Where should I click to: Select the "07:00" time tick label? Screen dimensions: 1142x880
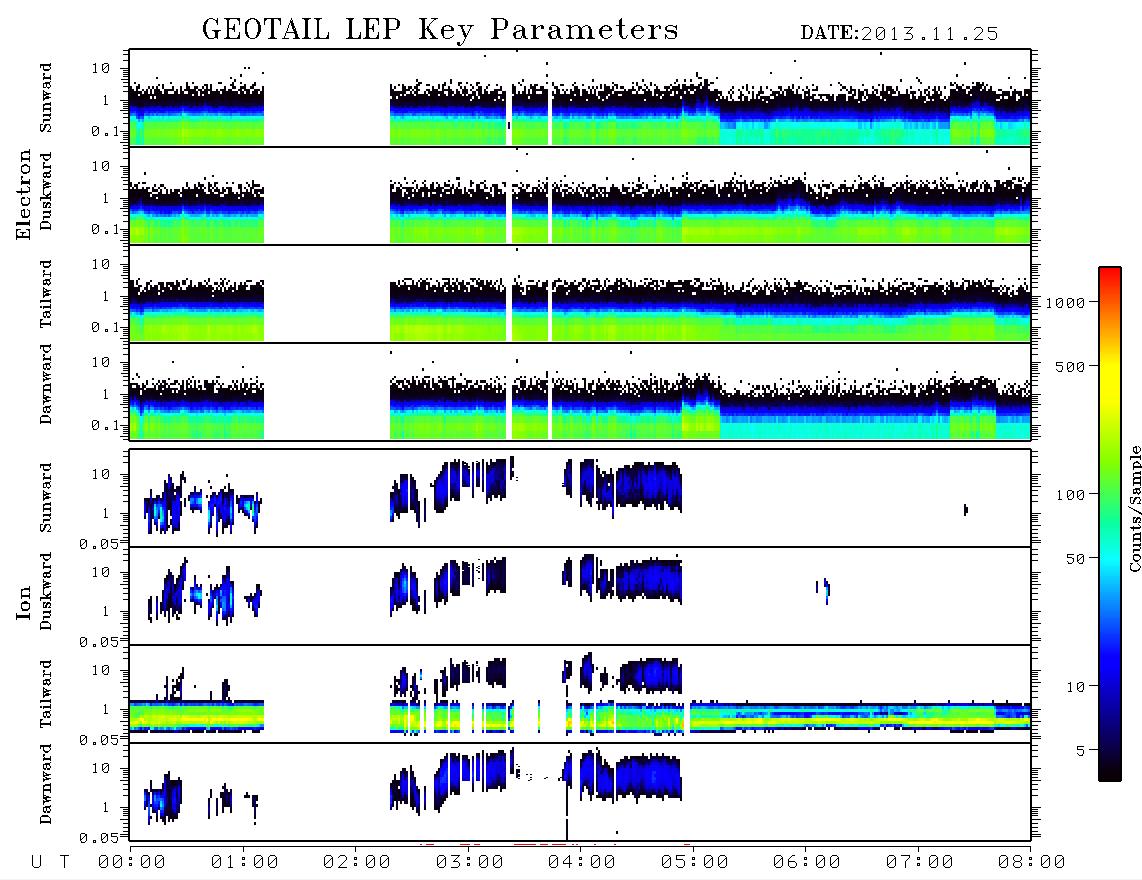919,863
